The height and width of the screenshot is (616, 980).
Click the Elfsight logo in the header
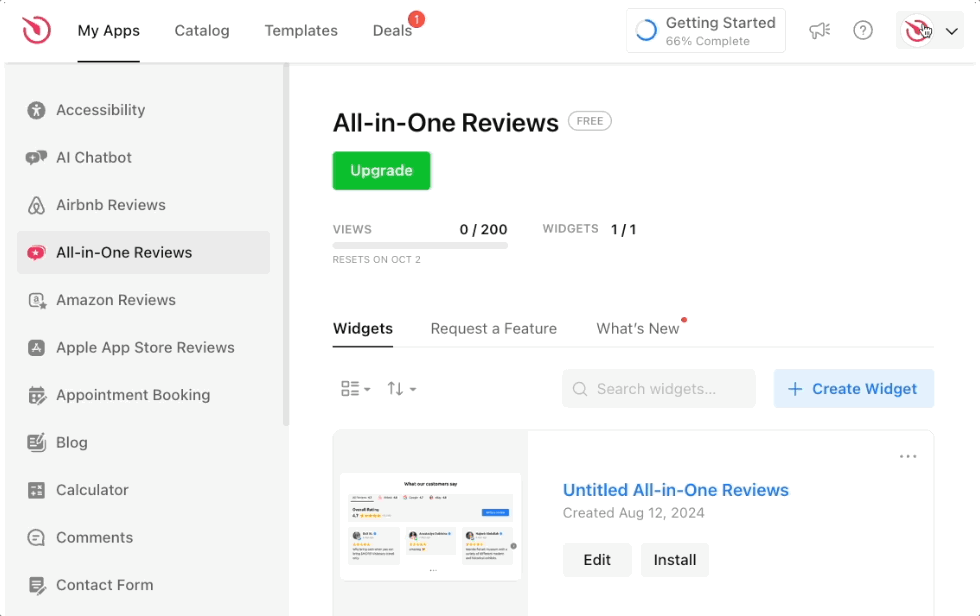(x=36, y=30)
